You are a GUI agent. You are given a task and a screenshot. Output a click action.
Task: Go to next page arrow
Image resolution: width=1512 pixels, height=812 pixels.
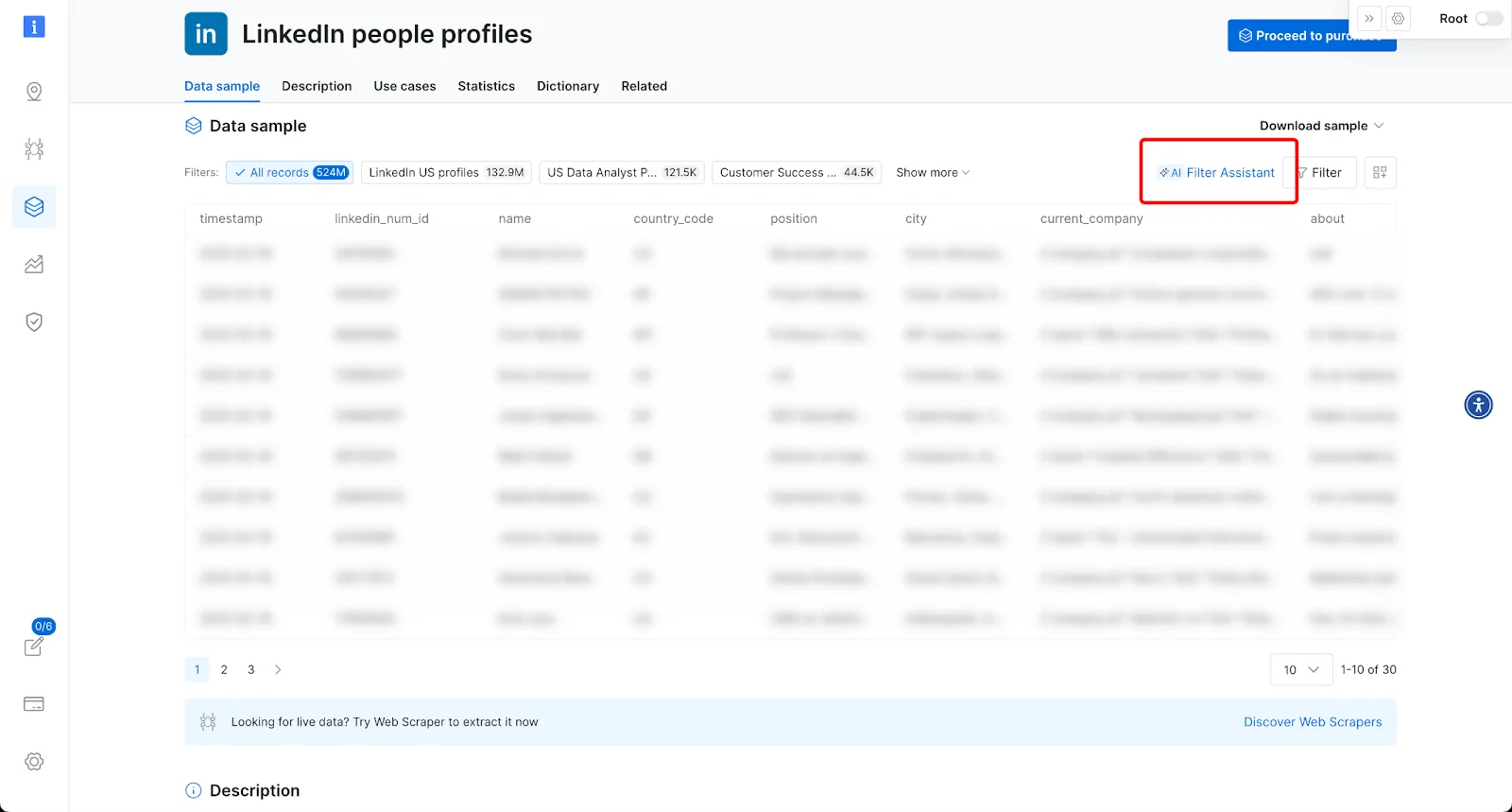(278, 669)
